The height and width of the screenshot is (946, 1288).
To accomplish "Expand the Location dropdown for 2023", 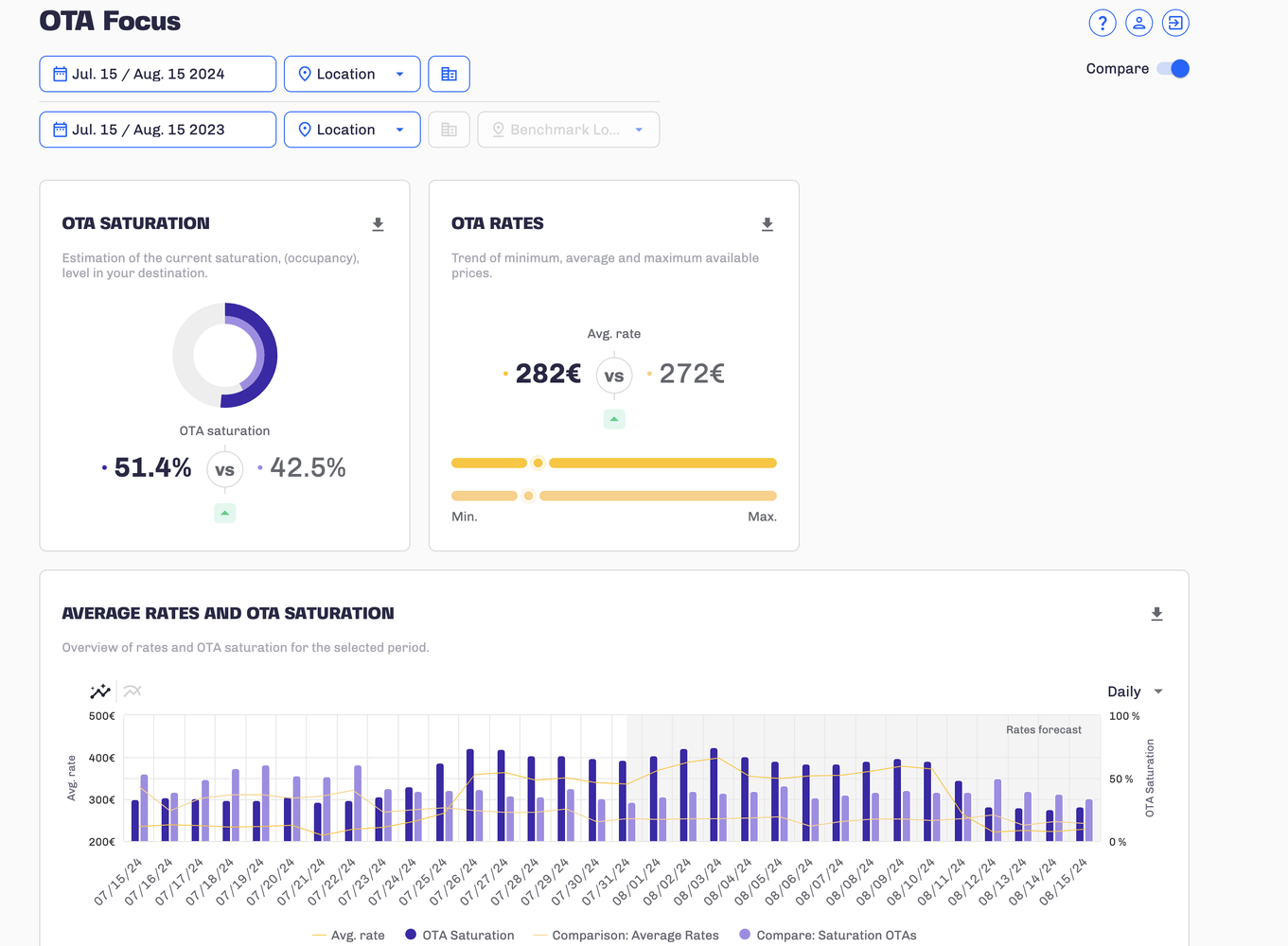I will pyautogui.click(x=352, y=130).
